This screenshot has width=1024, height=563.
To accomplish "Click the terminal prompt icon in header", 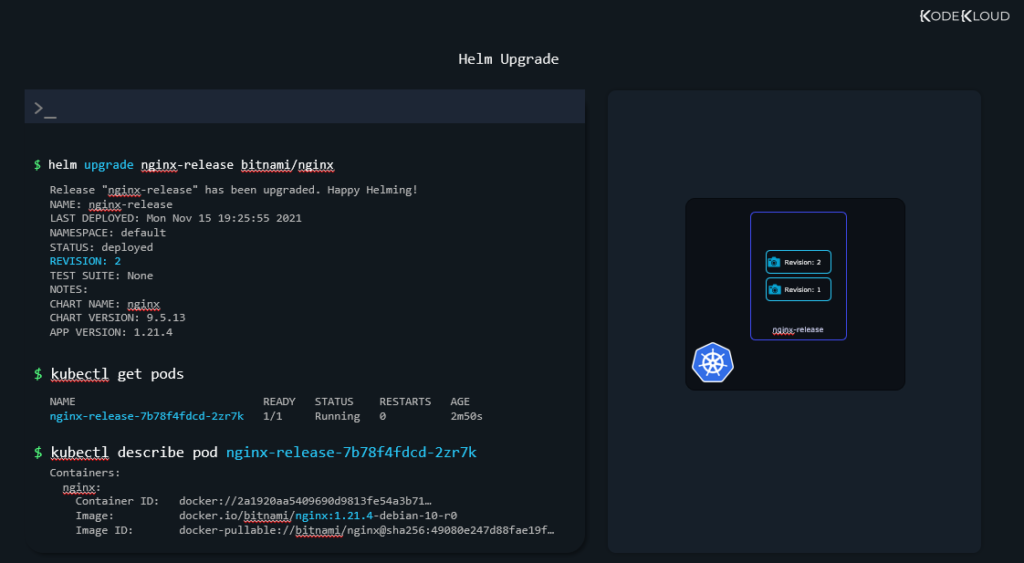I will pos(45,108).
